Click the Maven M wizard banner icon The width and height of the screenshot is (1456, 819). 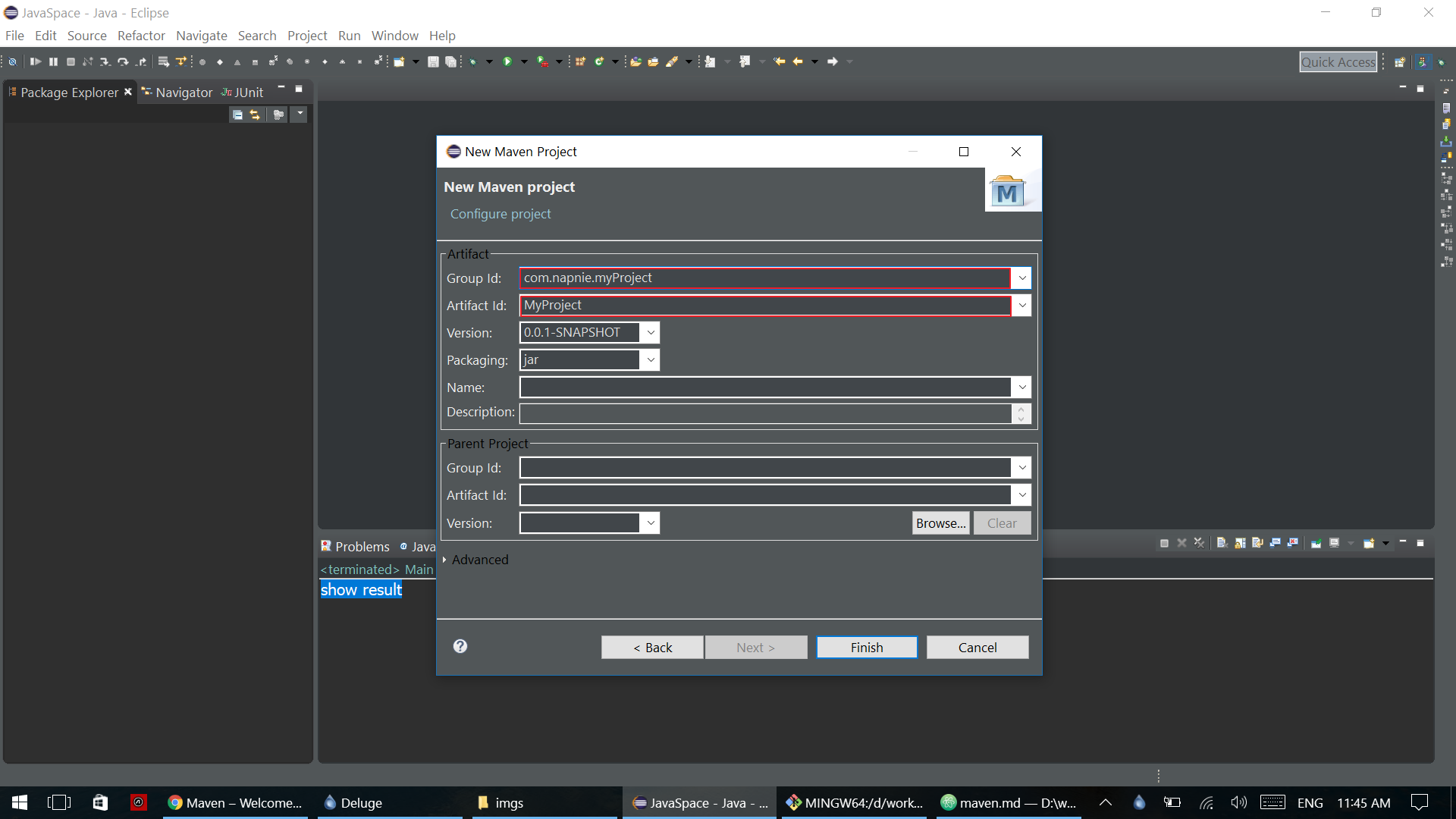pos(1007,192)
